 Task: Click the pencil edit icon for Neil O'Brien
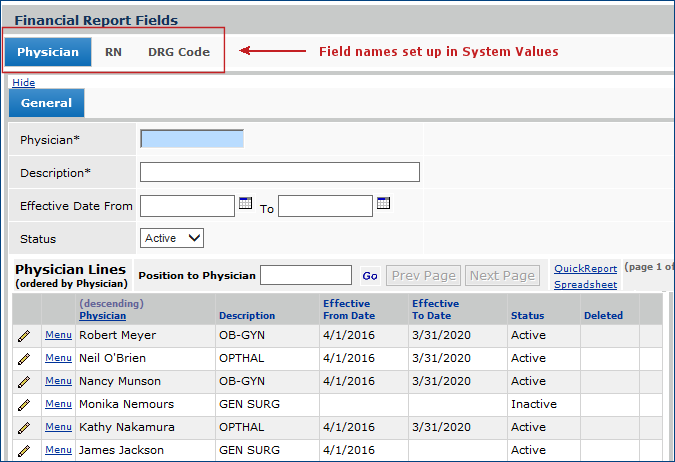click(x=24, y=359)
